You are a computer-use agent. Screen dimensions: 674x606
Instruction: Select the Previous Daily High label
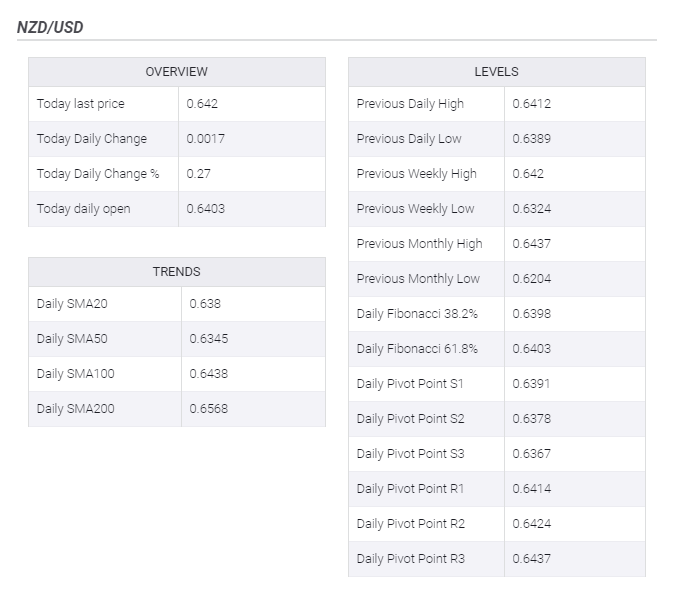[x=410, y=104]
